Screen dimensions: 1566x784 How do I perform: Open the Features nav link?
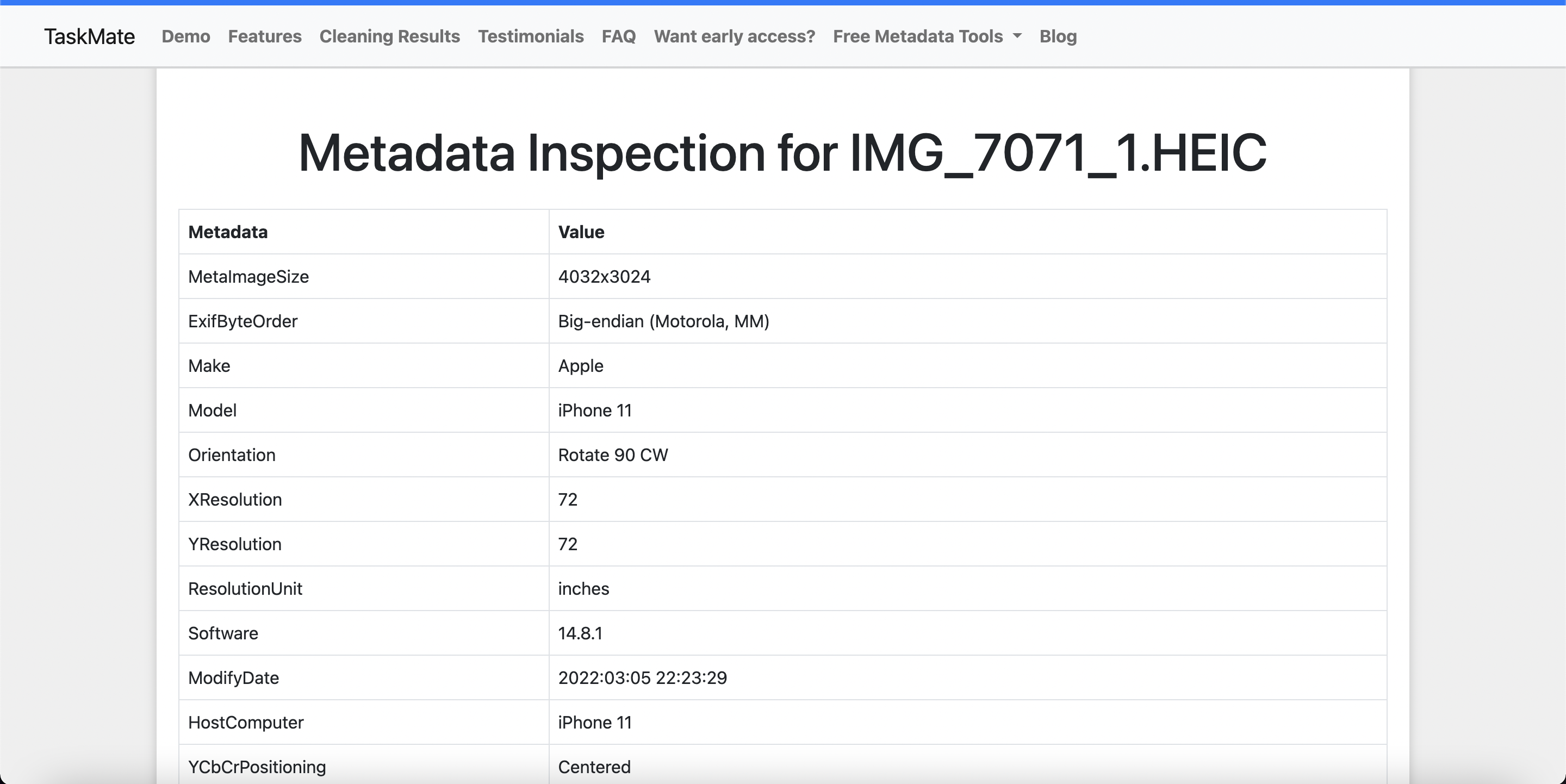[265, 36]
